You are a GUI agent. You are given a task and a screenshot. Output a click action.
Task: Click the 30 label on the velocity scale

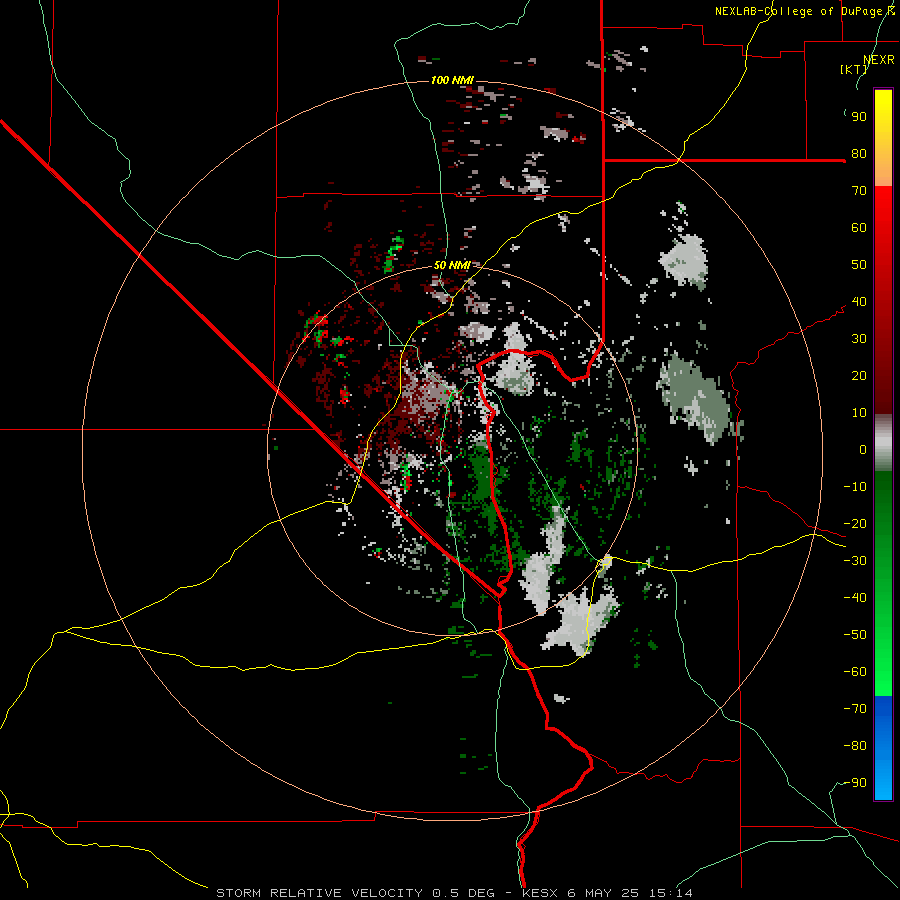tap(859, 339)
